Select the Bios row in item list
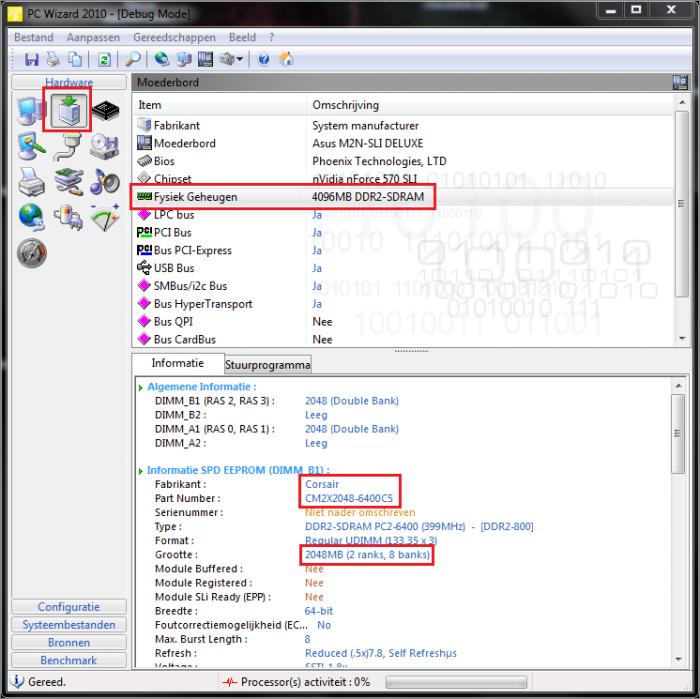The image size is (700, 699). pyautogui.click(x=403, y=161)
